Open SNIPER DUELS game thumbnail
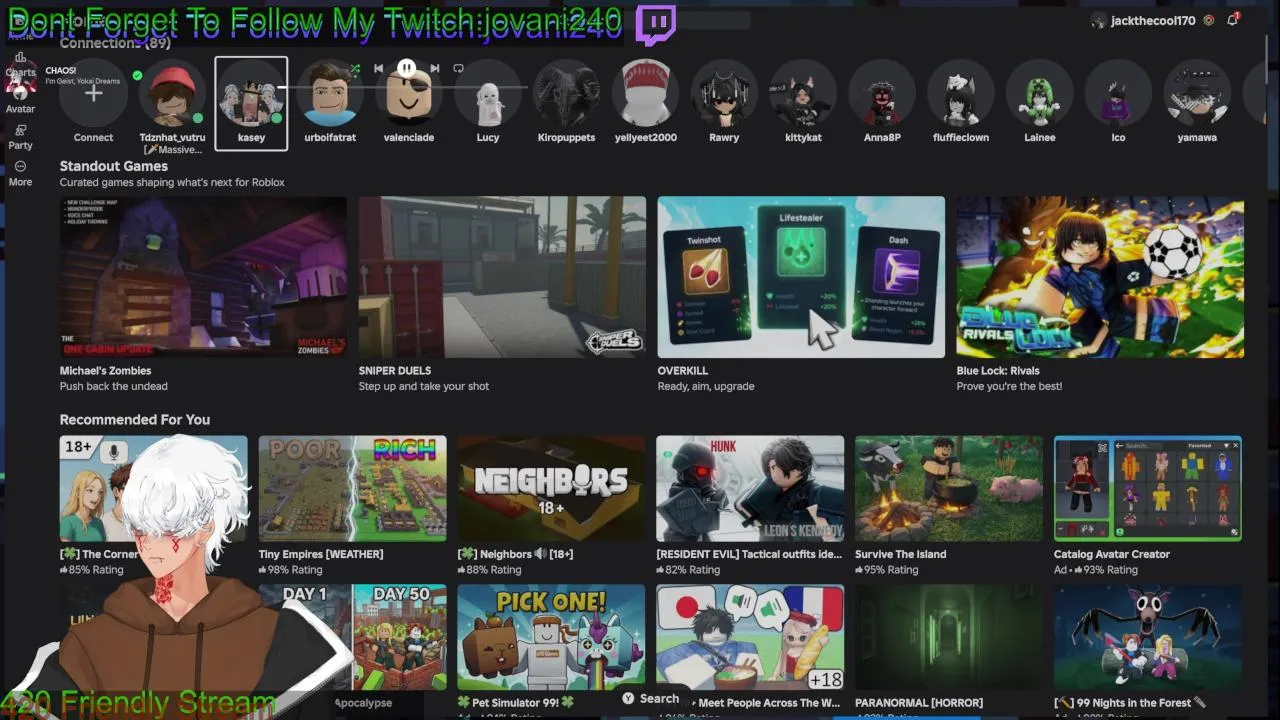Screen dimensions: 1280x720 pyautogui.click(x=502, y=277)
